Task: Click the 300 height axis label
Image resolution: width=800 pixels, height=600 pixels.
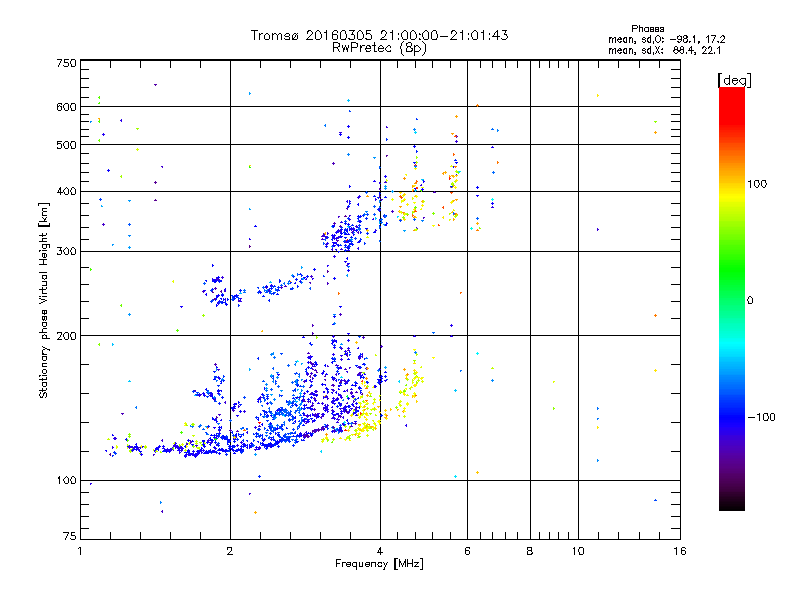Action: click(x=66, y=252)
